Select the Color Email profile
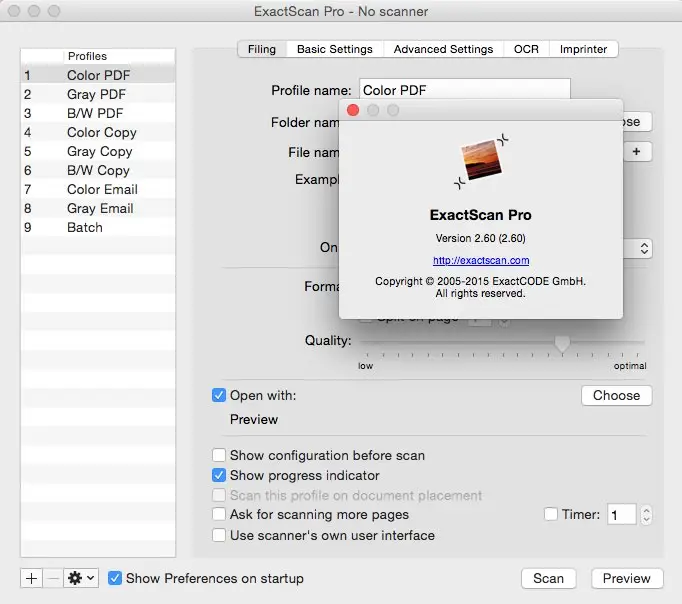The image size is (682, 604). coord(98,190)
